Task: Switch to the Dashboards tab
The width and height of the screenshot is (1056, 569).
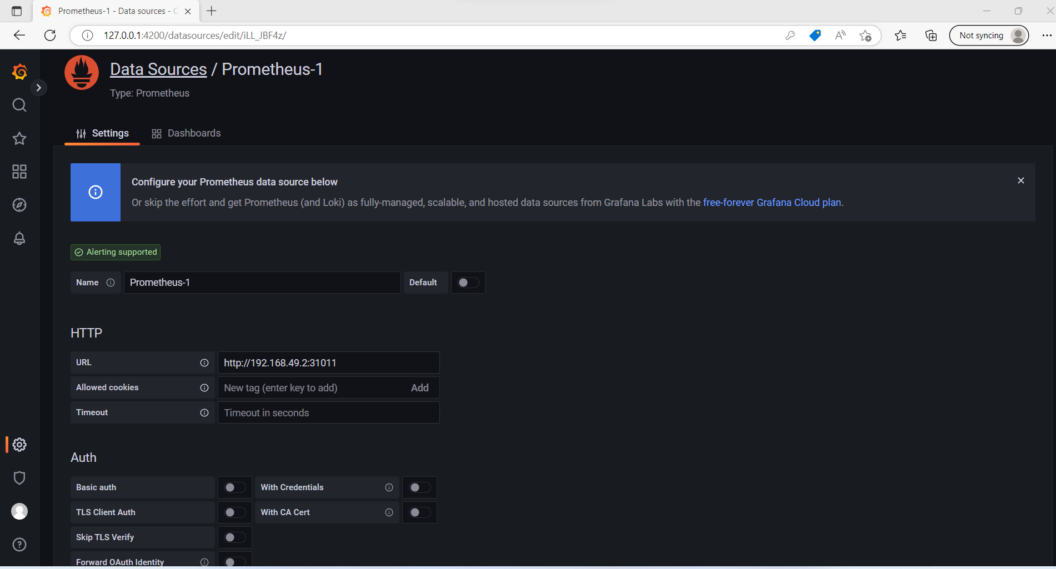Action: click(186, 133)
